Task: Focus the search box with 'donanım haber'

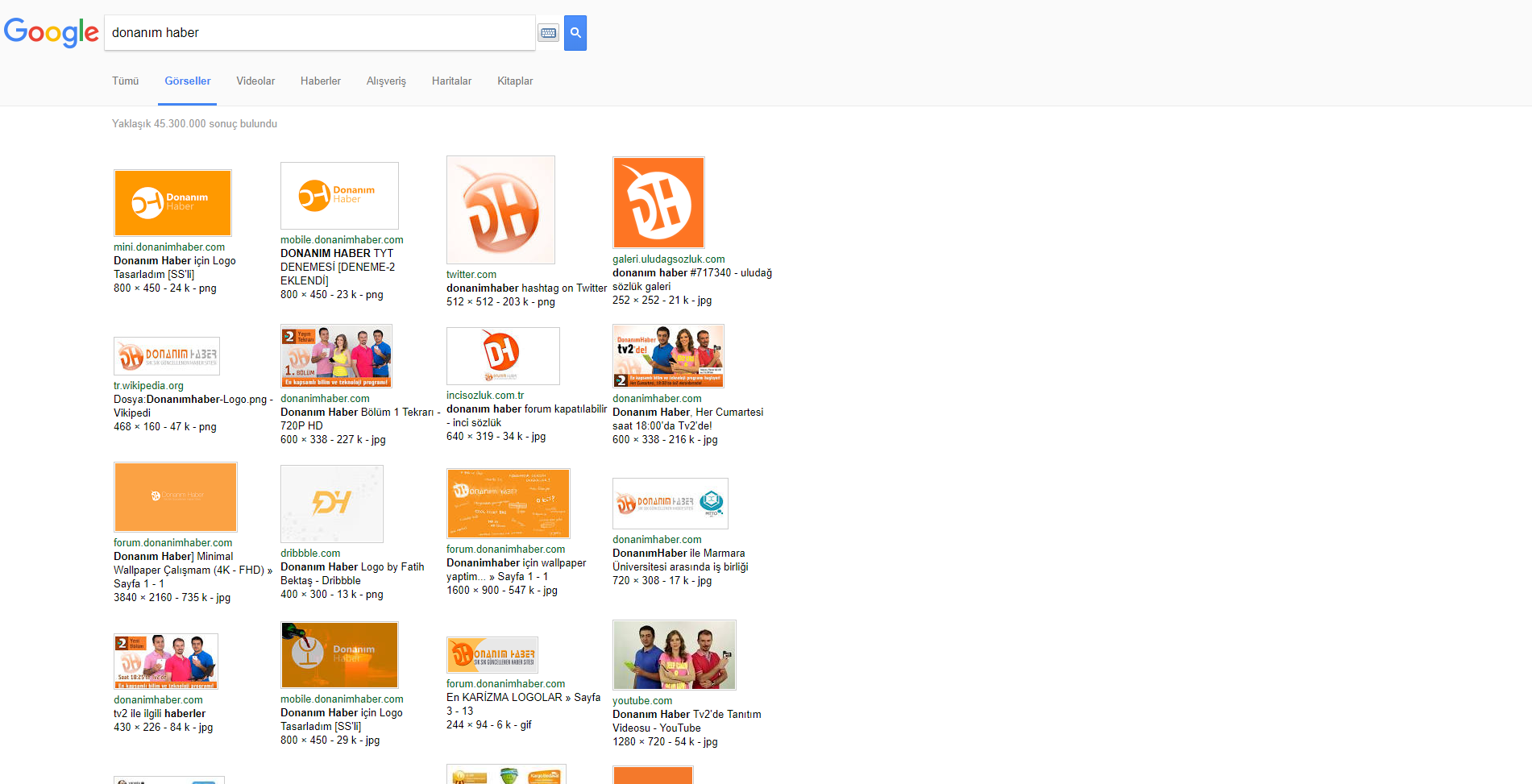Action: coord(320,33)
